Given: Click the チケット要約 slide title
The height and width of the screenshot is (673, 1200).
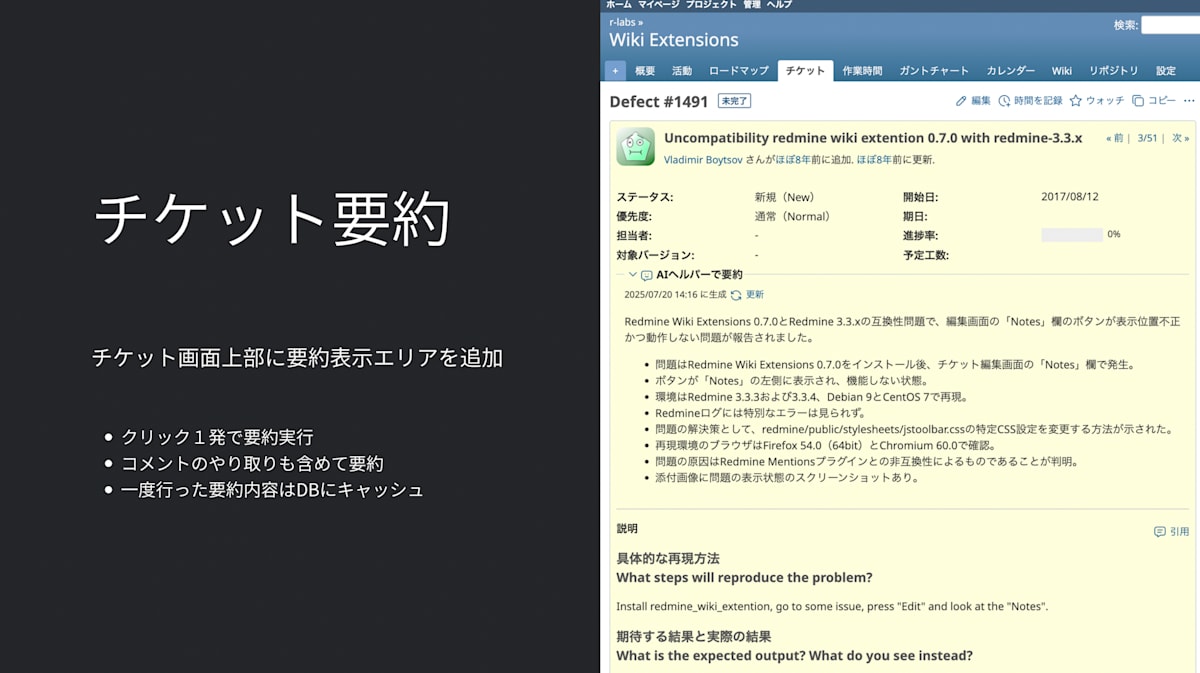Looking at the screenshot, I should [x=272, y=220].
